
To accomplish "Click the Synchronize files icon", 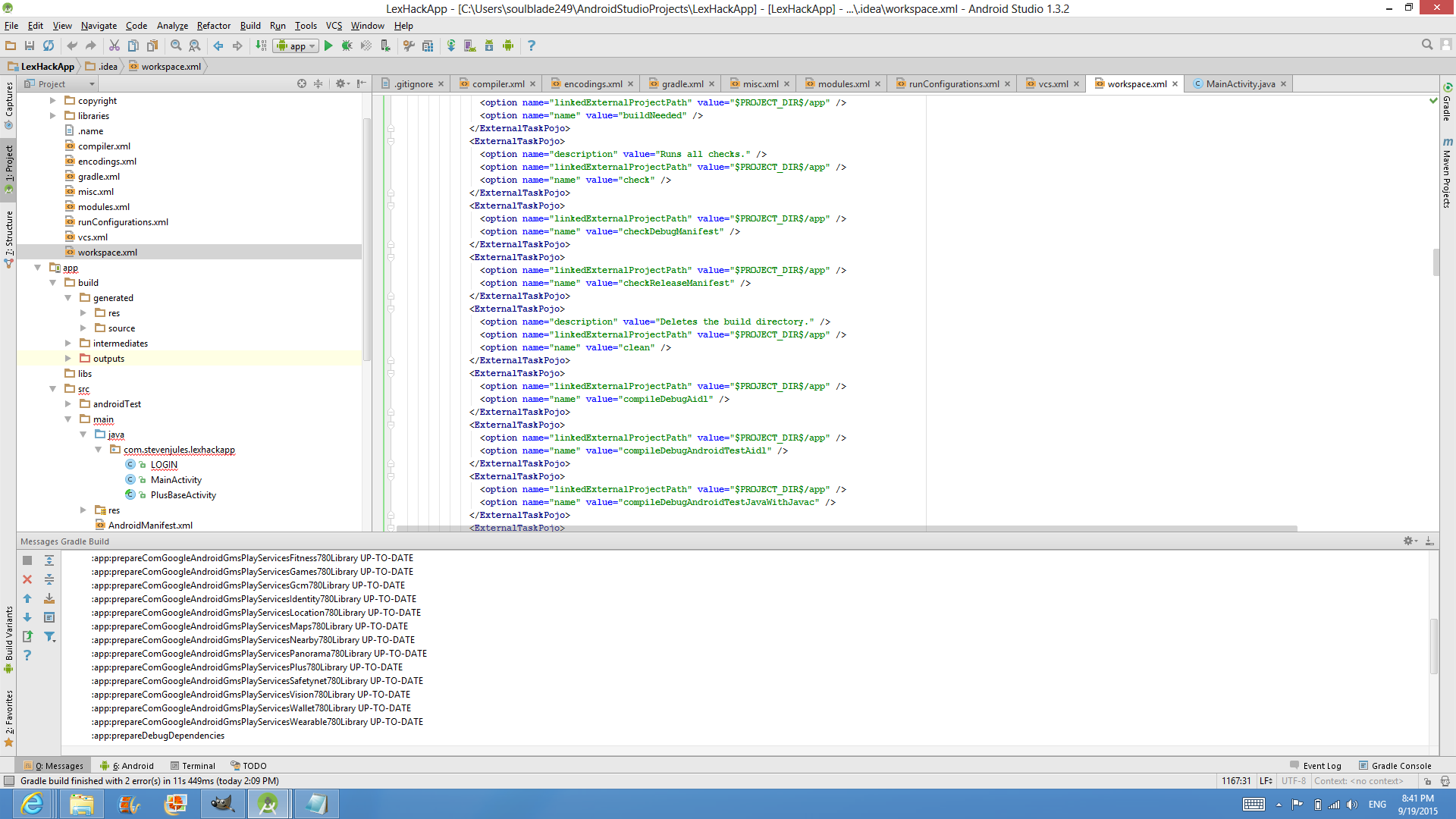I will pos(49,45).
